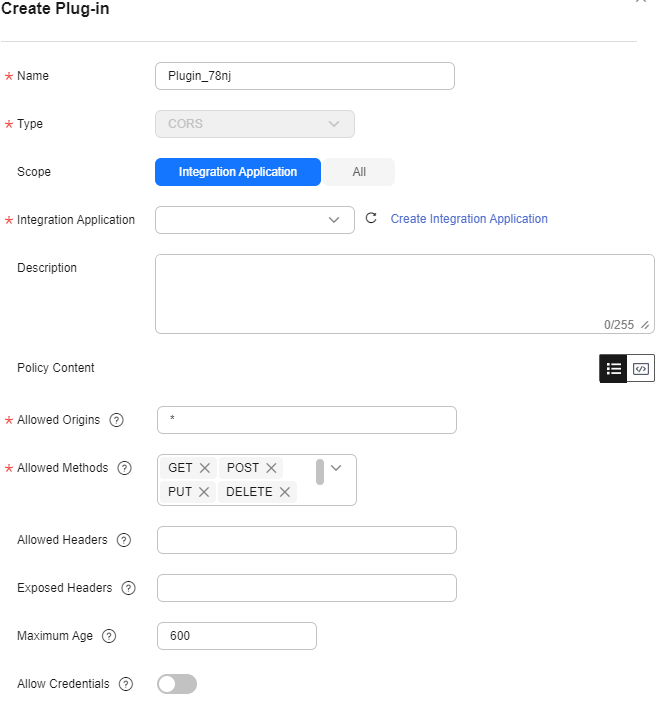Click the refresh icon beside Integration Application

click(371, 218)
